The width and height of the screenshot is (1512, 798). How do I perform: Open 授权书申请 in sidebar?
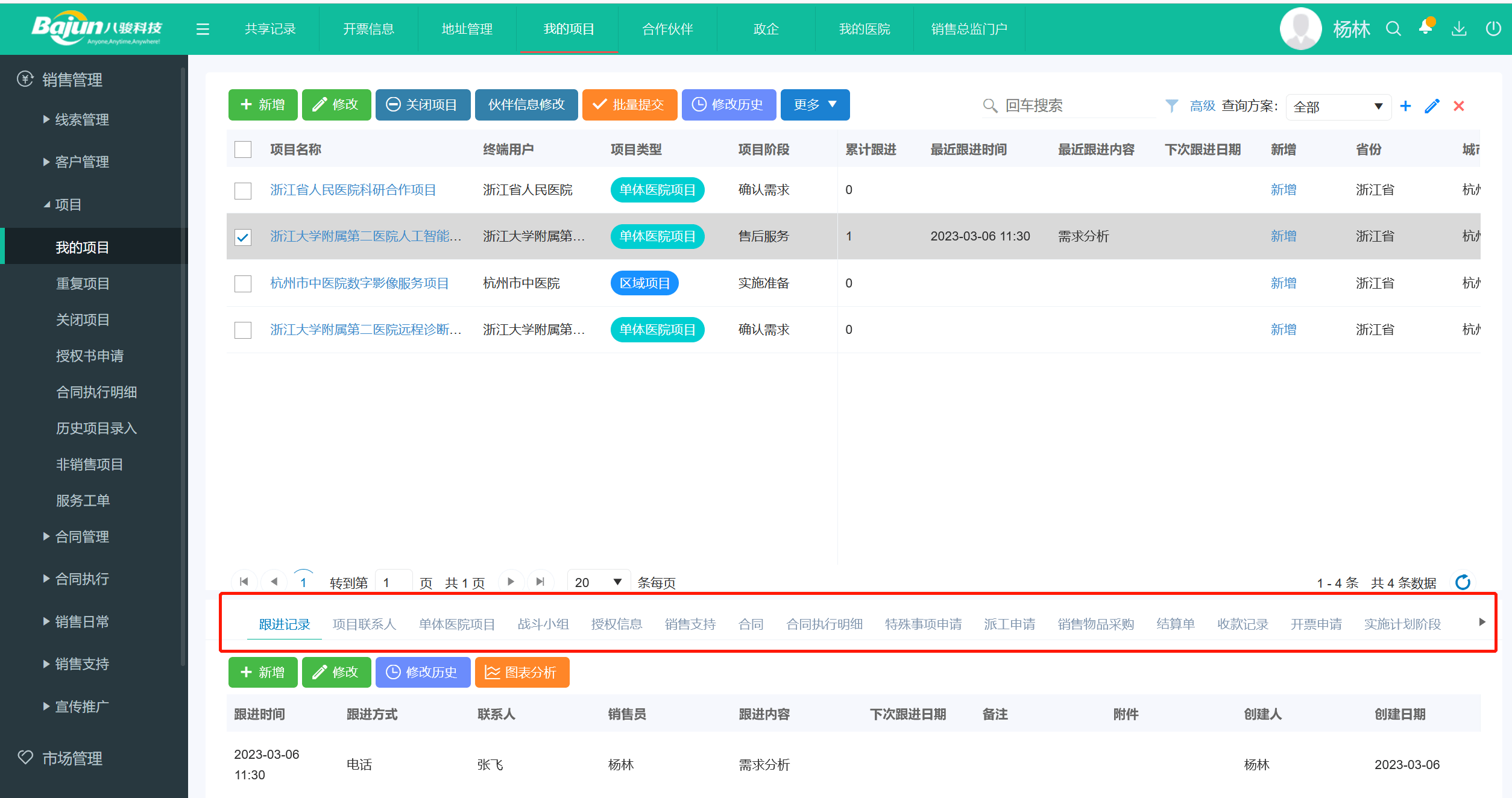point(90,356)
